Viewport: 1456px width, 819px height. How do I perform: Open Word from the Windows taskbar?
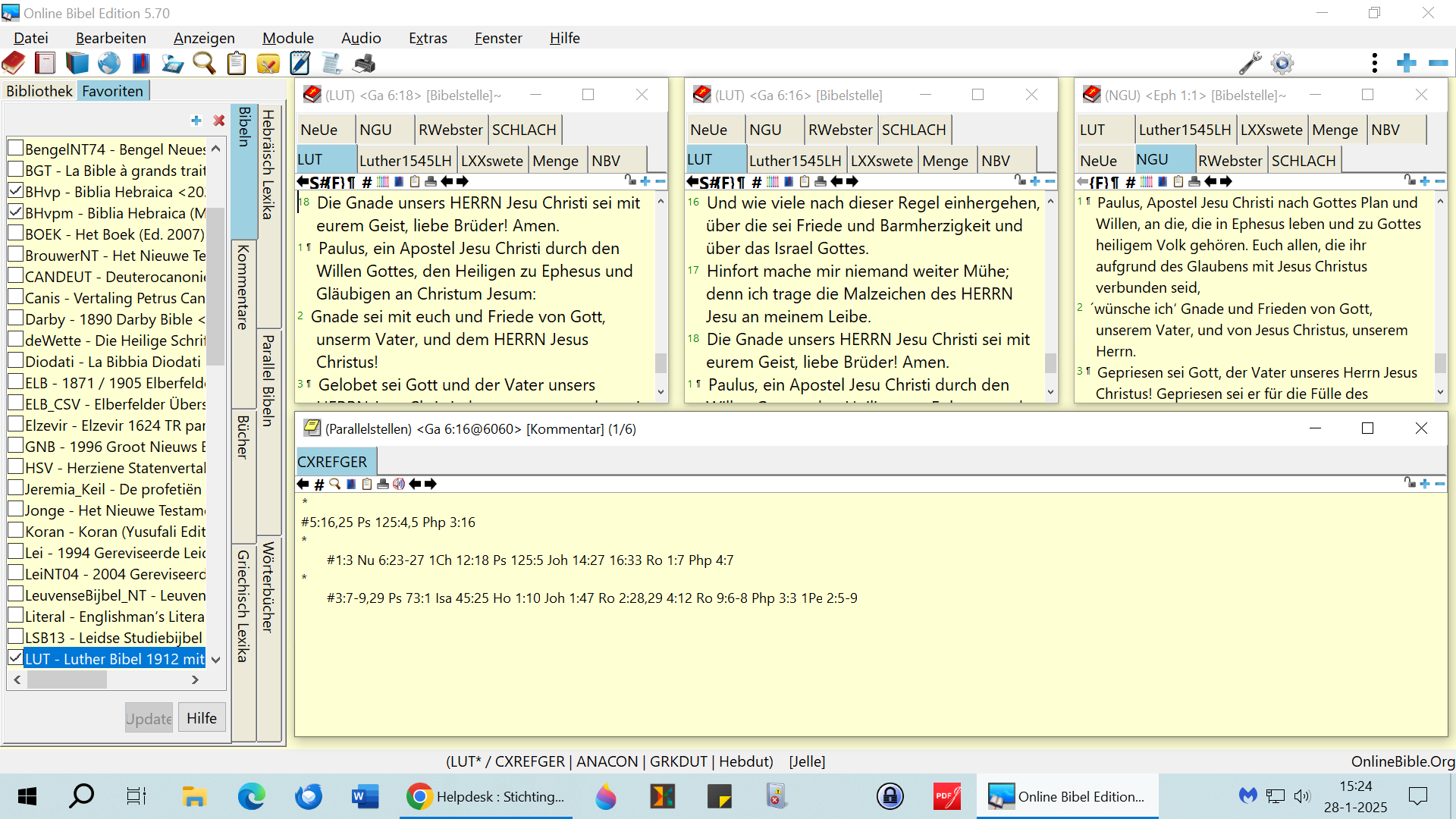365,796
